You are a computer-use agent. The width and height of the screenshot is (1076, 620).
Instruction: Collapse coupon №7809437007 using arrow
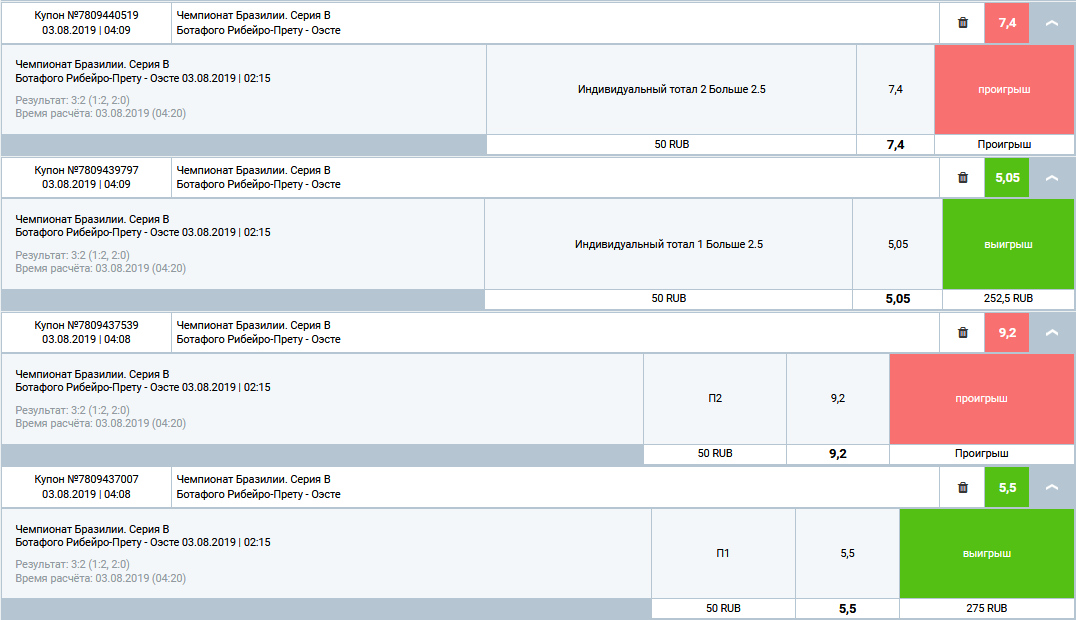1051,488
